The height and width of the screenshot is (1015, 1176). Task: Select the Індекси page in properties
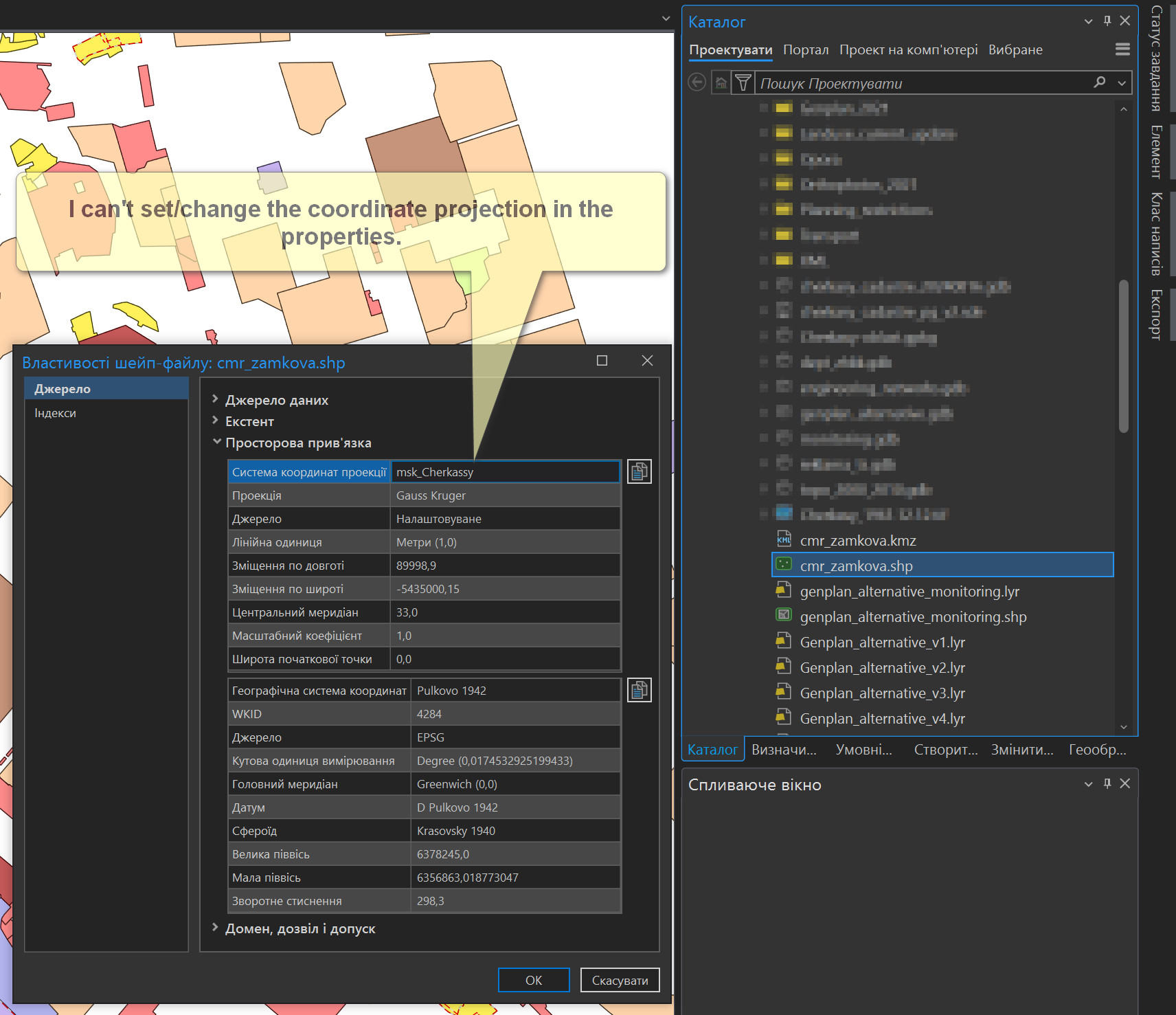[x=106, y=412]
